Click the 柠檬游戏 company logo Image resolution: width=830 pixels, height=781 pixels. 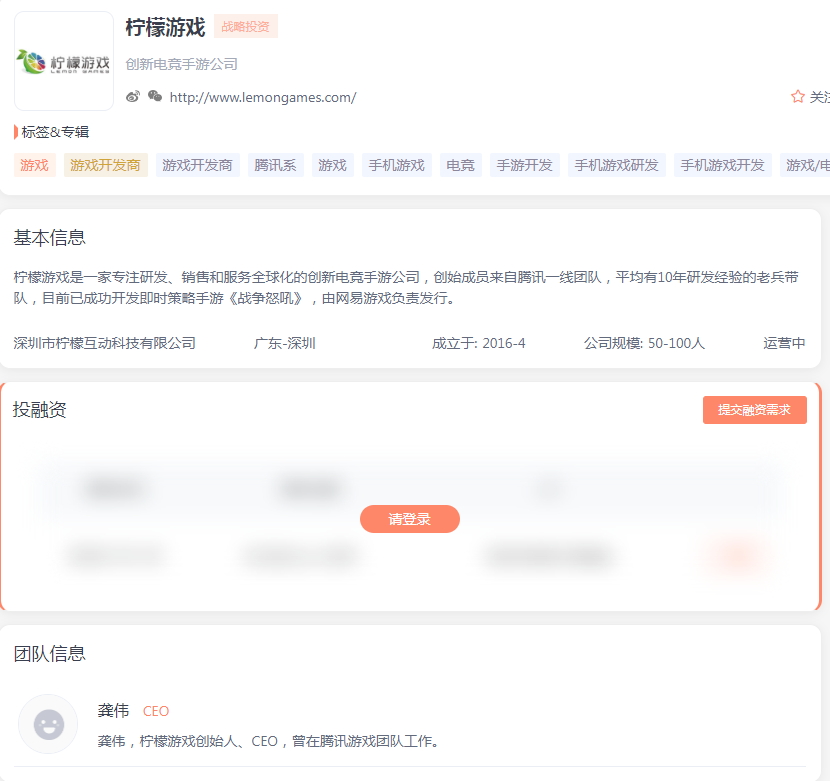63,60
